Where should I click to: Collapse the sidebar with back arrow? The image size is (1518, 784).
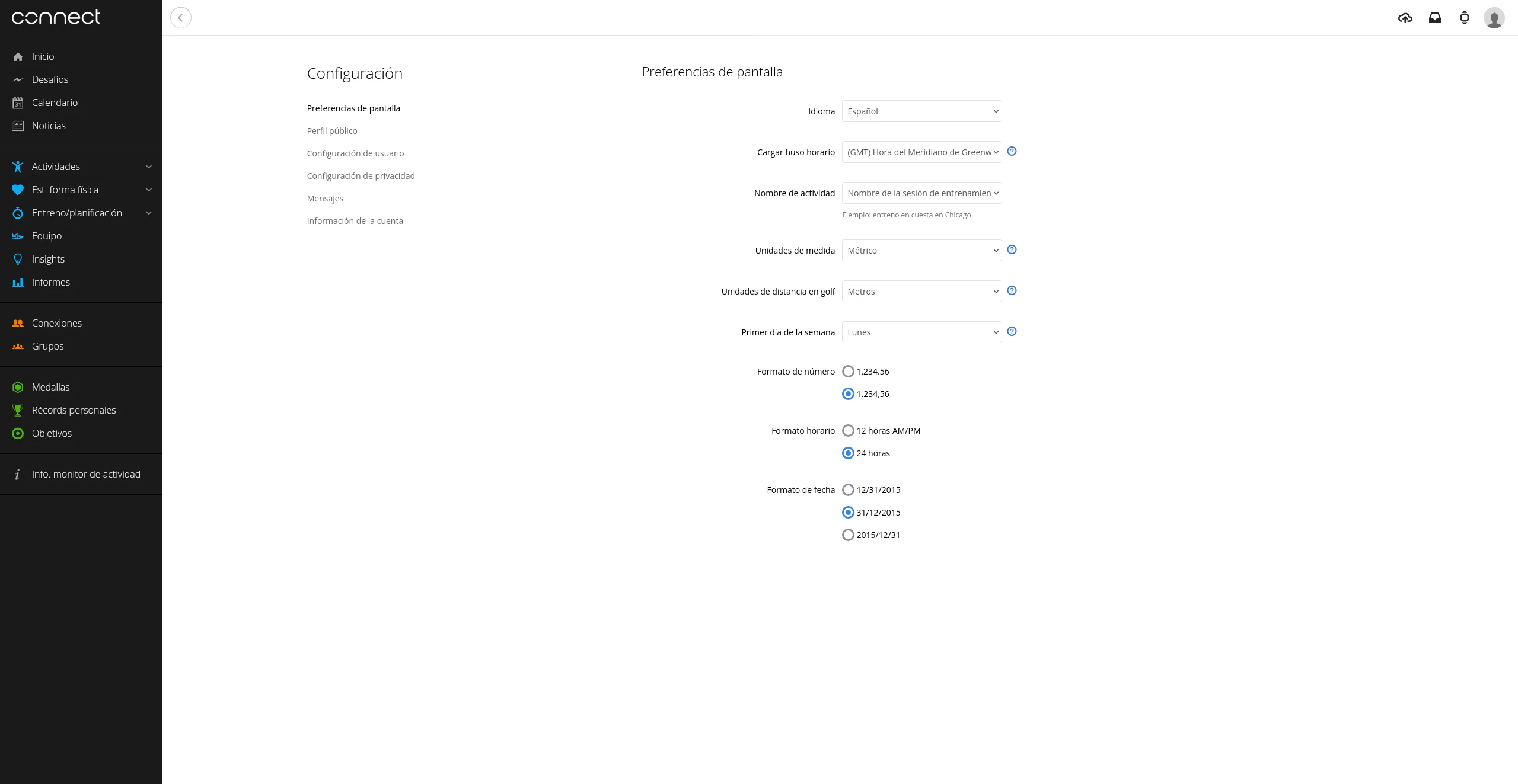point(180,18)
